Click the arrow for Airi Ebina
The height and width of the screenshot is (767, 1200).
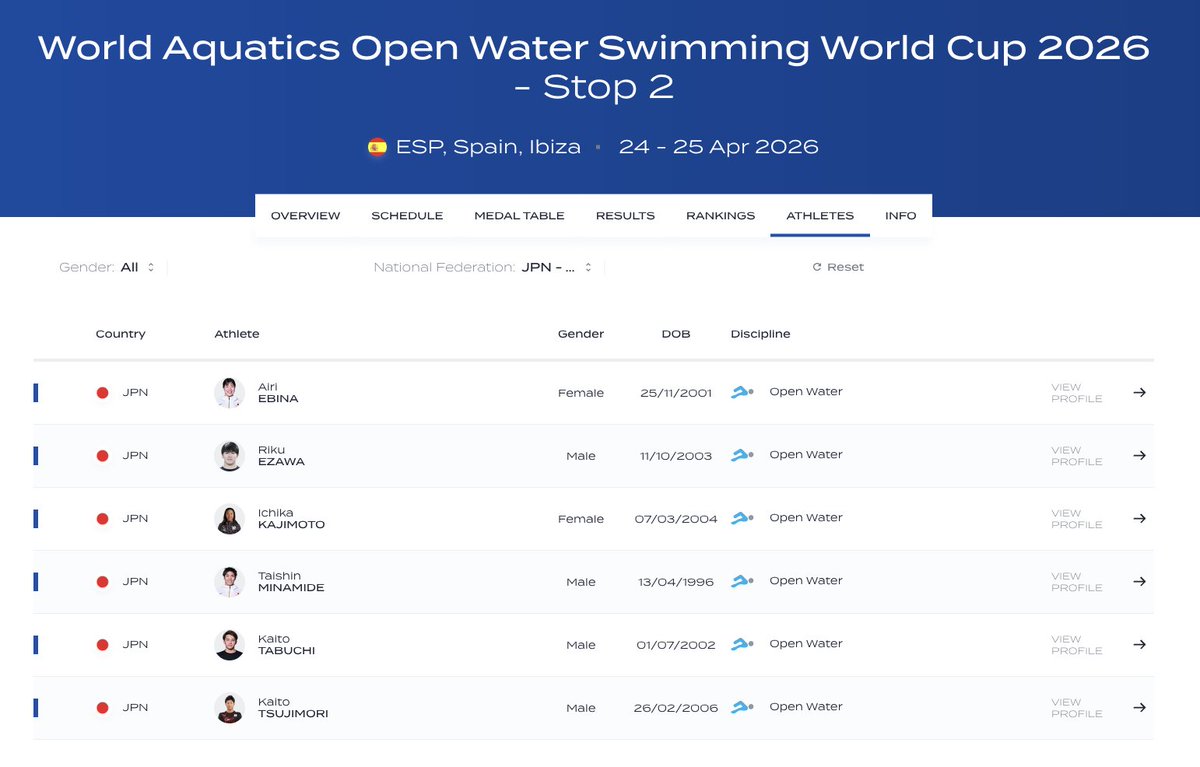tap(1139, 392)
